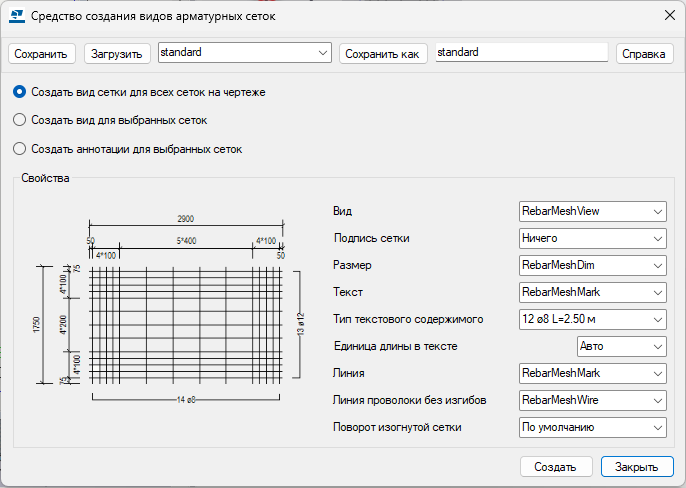
Task: Open the 'Вид' RebarMeshView dropdown
Action: tap(592, 211)
